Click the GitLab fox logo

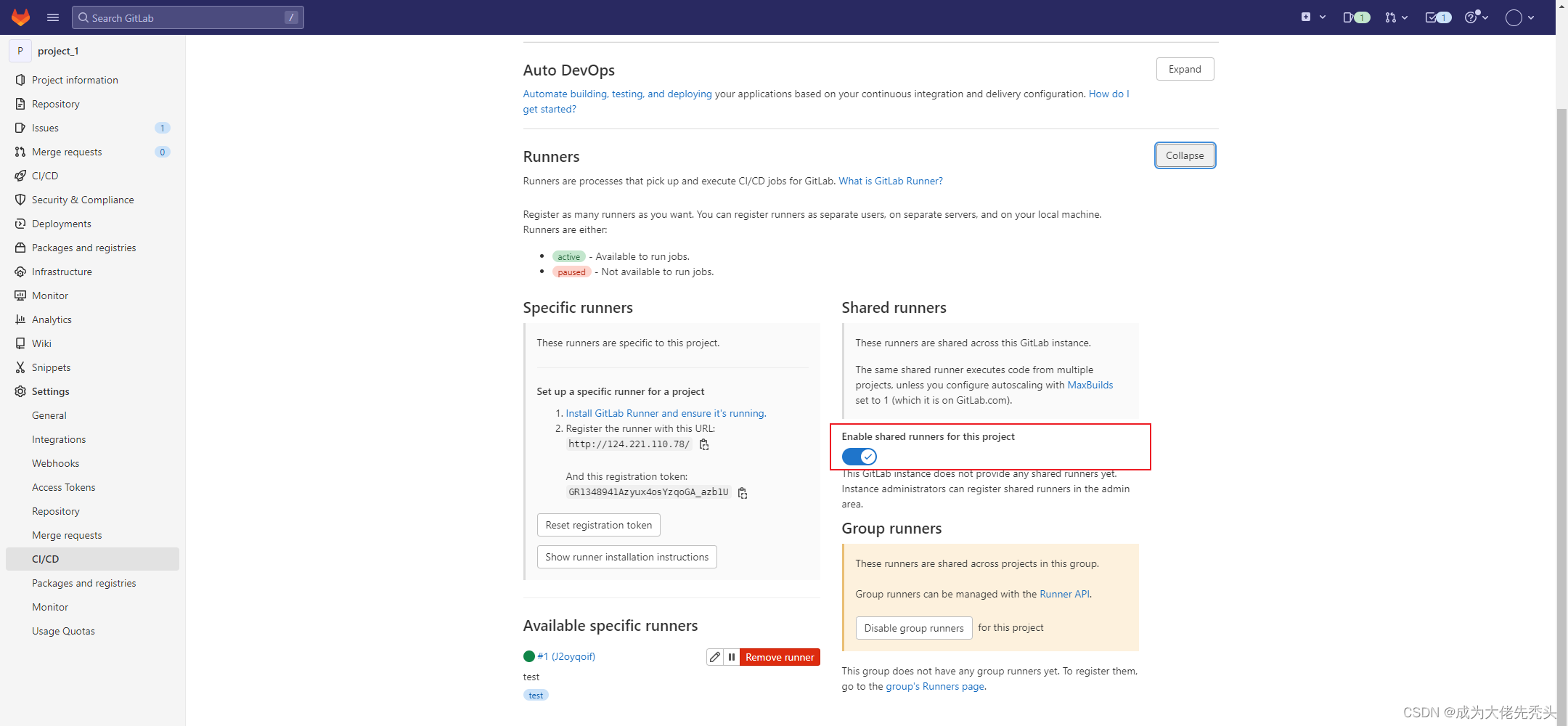point(20,17)
